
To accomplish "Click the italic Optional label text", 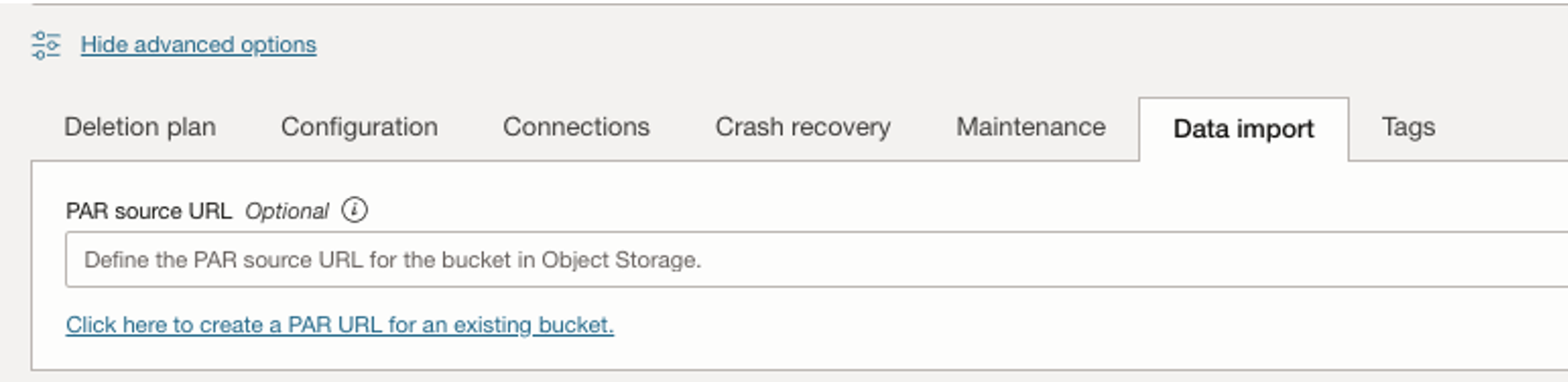I will tap(287, 211).
